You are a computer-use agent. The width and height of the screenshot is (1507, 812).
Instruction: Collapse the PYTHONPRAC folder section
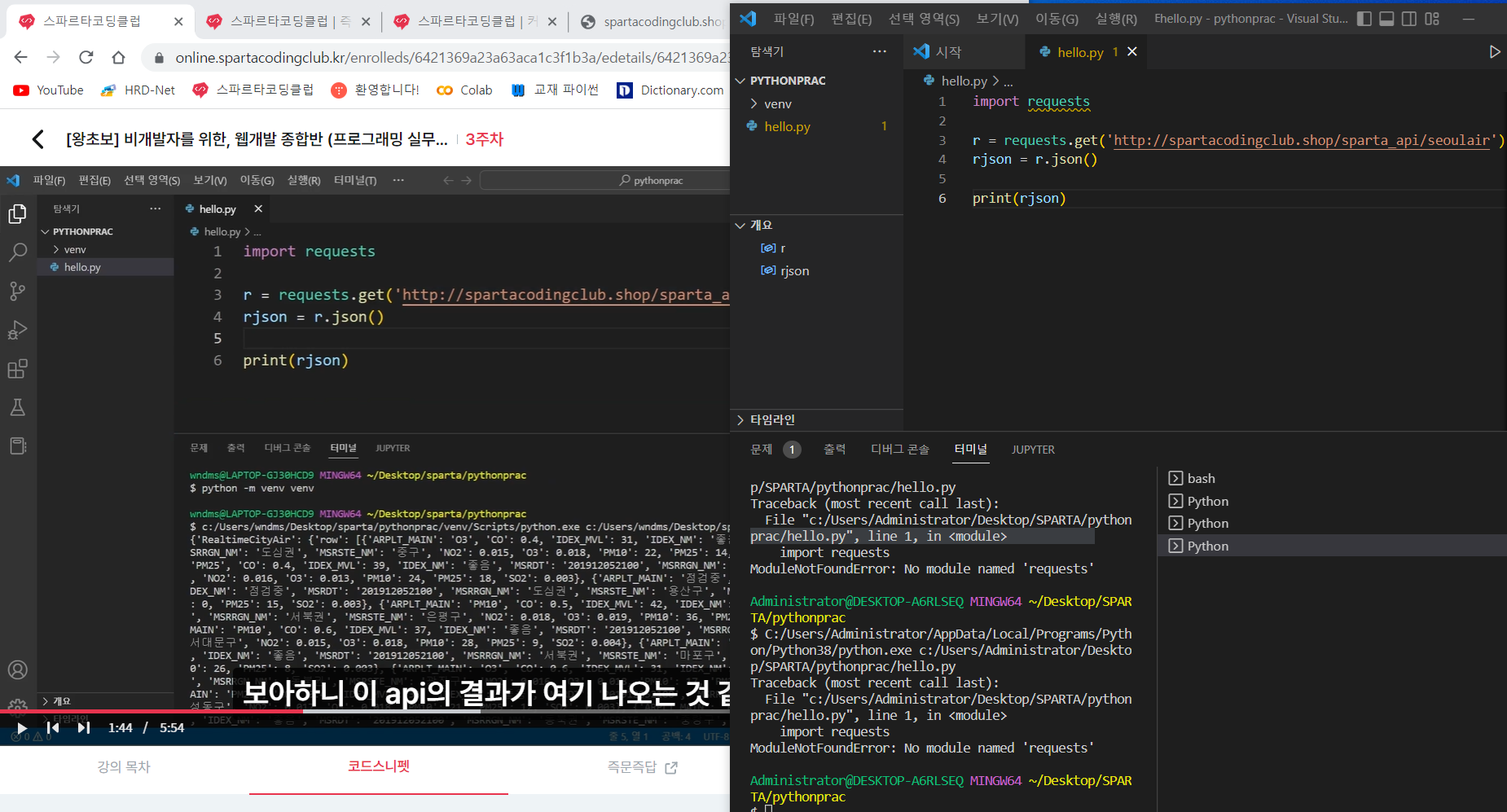(817, 81)
